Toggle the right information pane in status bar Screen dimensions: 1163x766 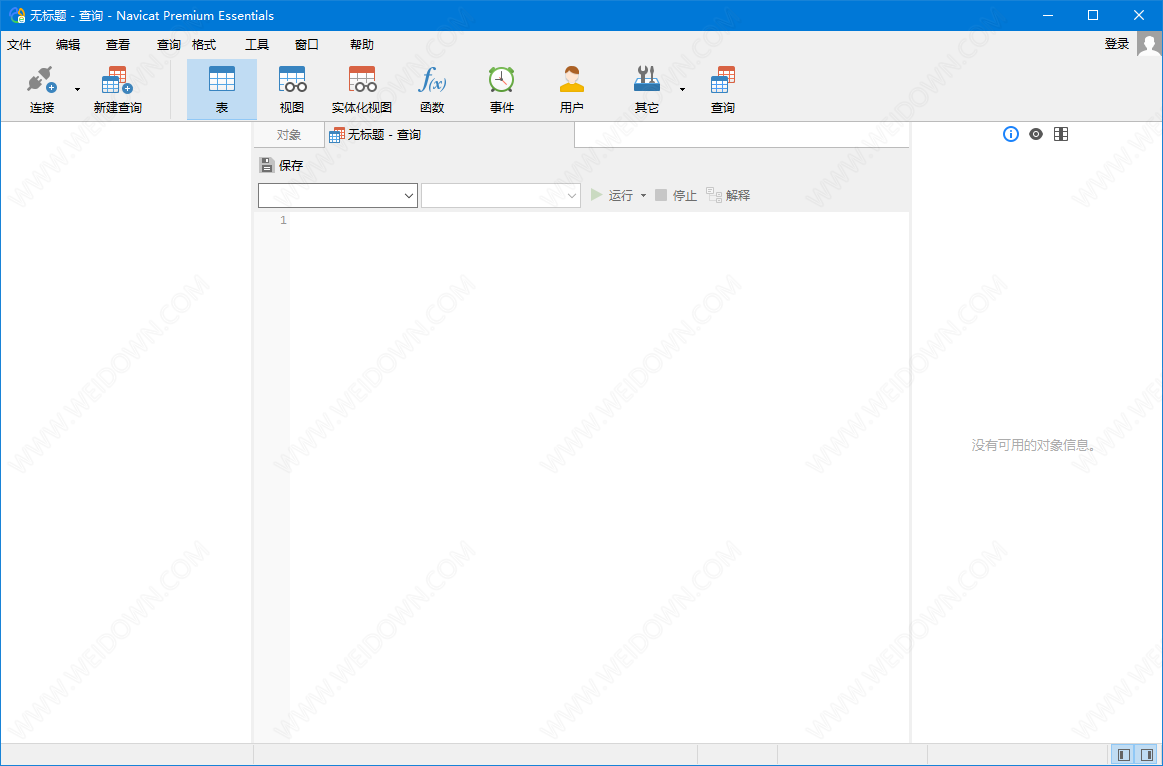point(1146,755)
